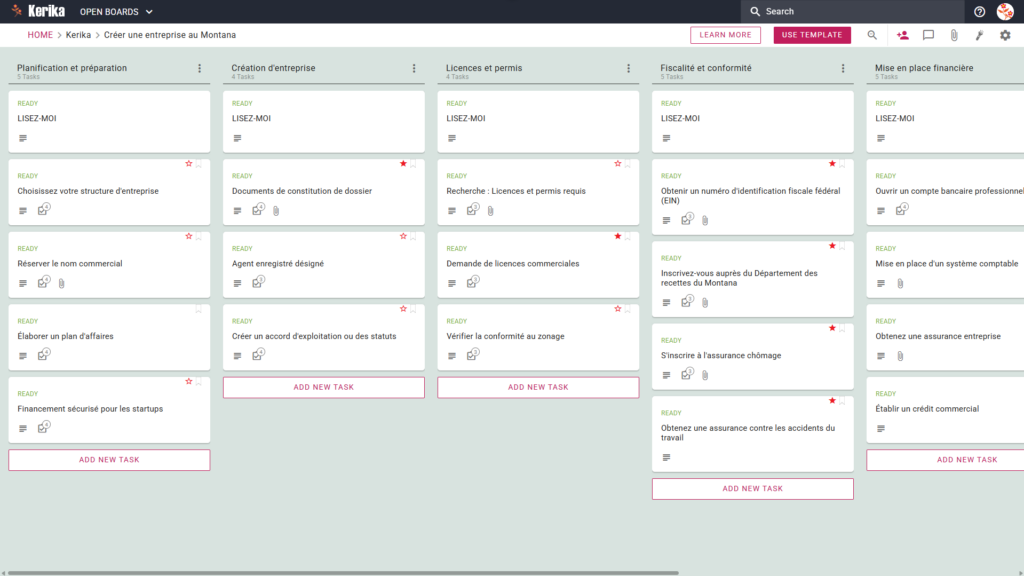Add new task in Fiscalité et conformité

[752, 489]
